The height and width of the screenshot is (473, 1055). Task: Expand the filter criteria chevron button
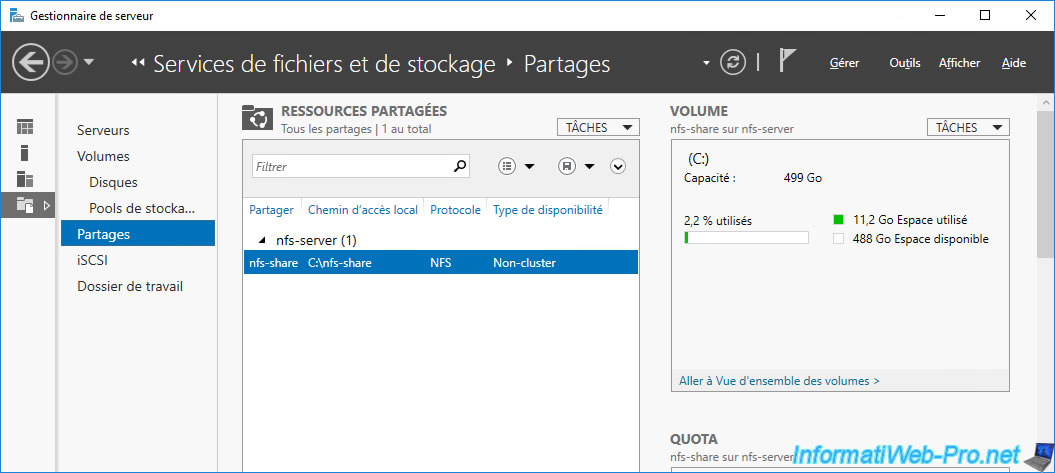coord(618,167)
